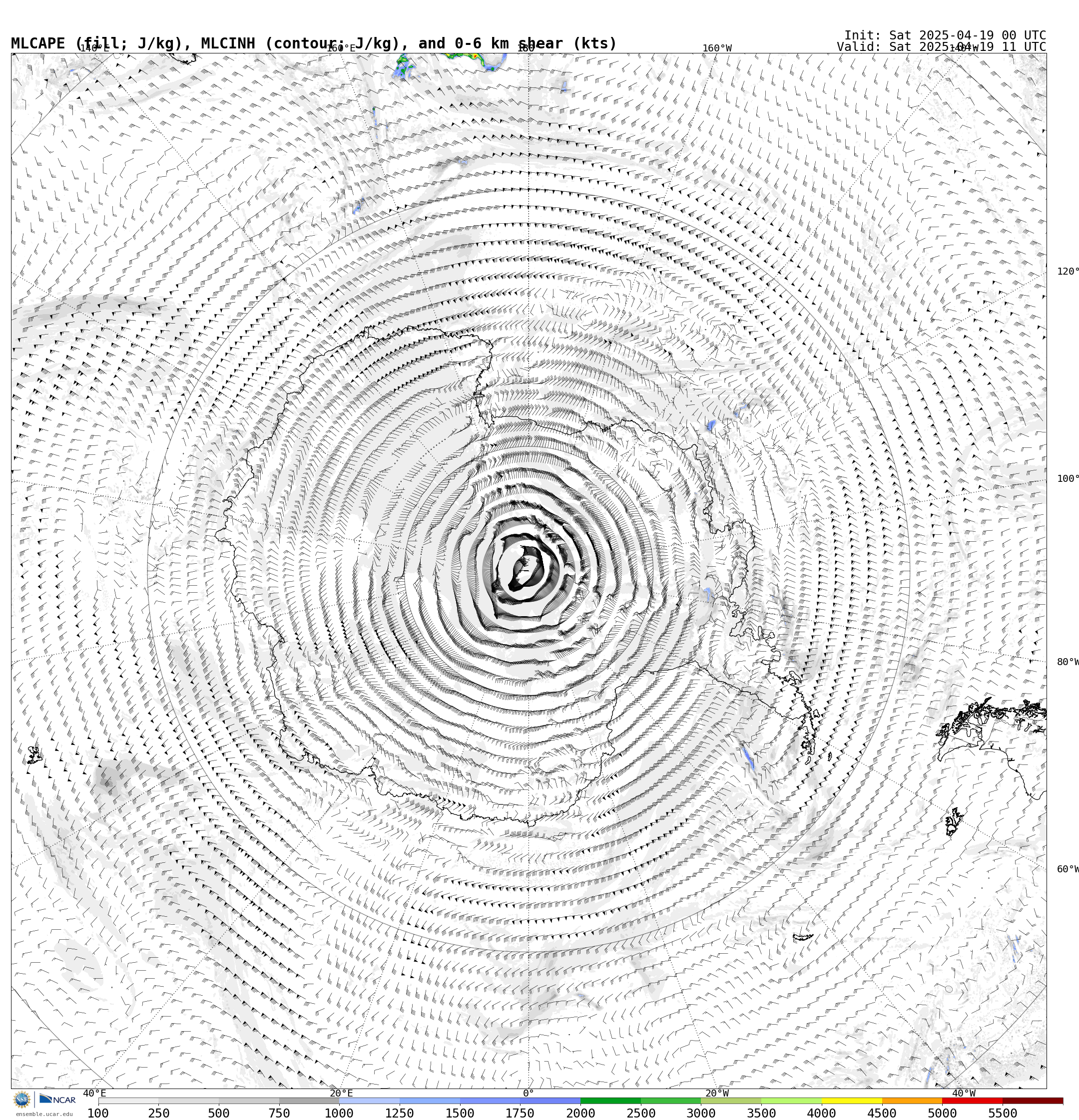The height and width of the screenshot is (1120, 1079).
Task: Click the 0° longitude label
Action: [x=529, y=1093]
